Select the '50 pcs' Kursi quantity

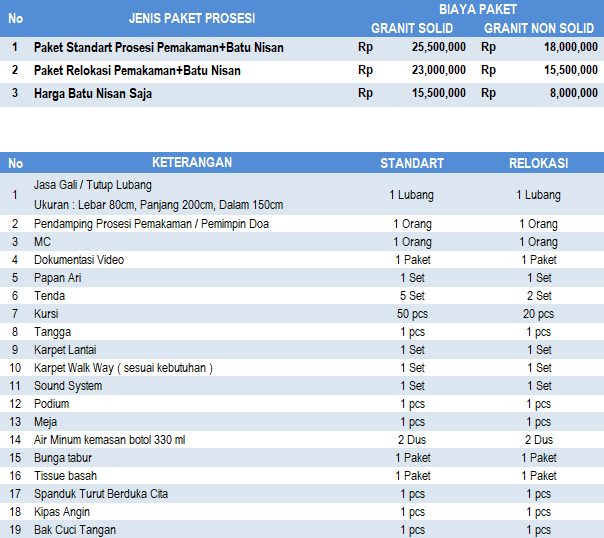(412, 314)
